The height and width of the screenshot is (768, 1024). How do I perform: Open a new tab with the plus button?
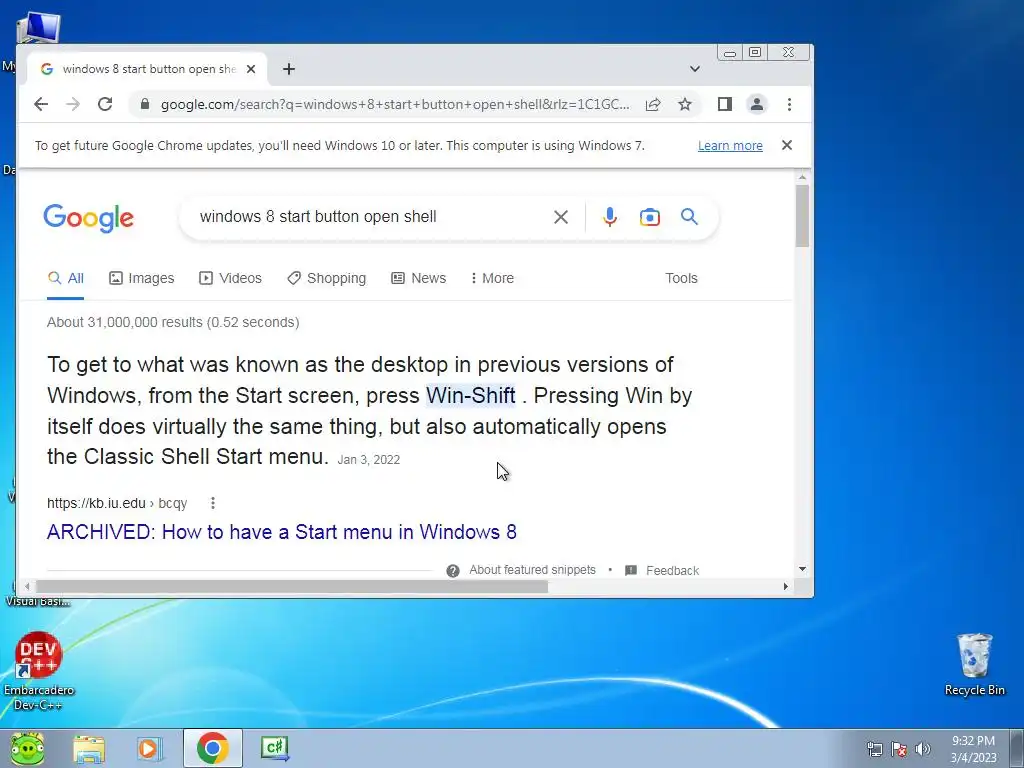coord(289,69)
